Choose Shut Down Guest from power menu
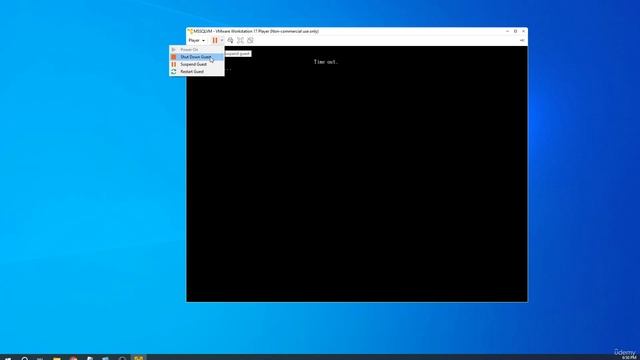640x360 pixels. (x=197, y=57)
